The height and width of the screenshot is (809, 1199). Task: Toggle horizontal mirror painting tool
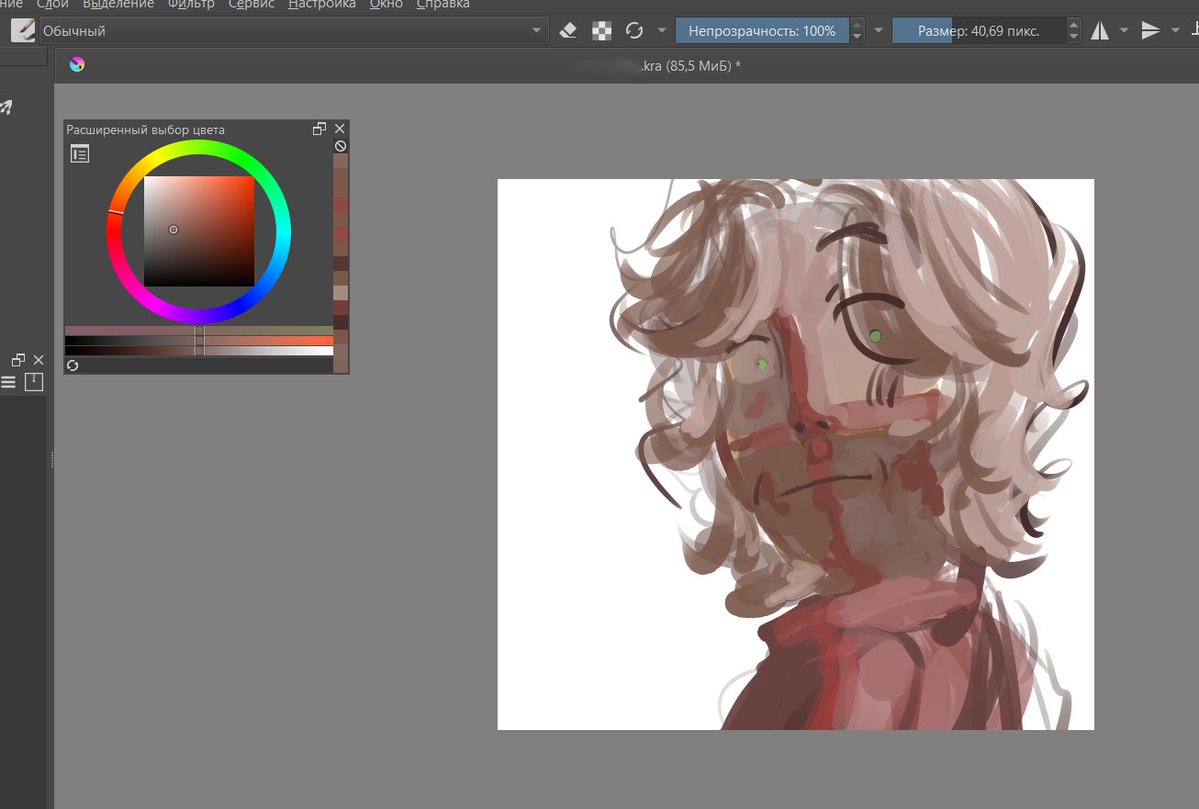(1100, 31)
